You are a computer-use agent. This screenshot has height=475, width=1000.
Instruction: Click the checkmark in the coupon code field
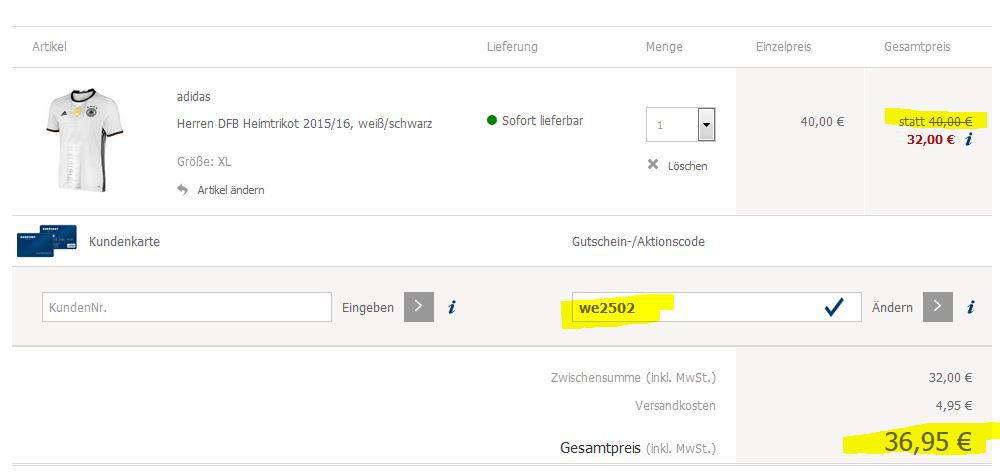coord(834,307)
